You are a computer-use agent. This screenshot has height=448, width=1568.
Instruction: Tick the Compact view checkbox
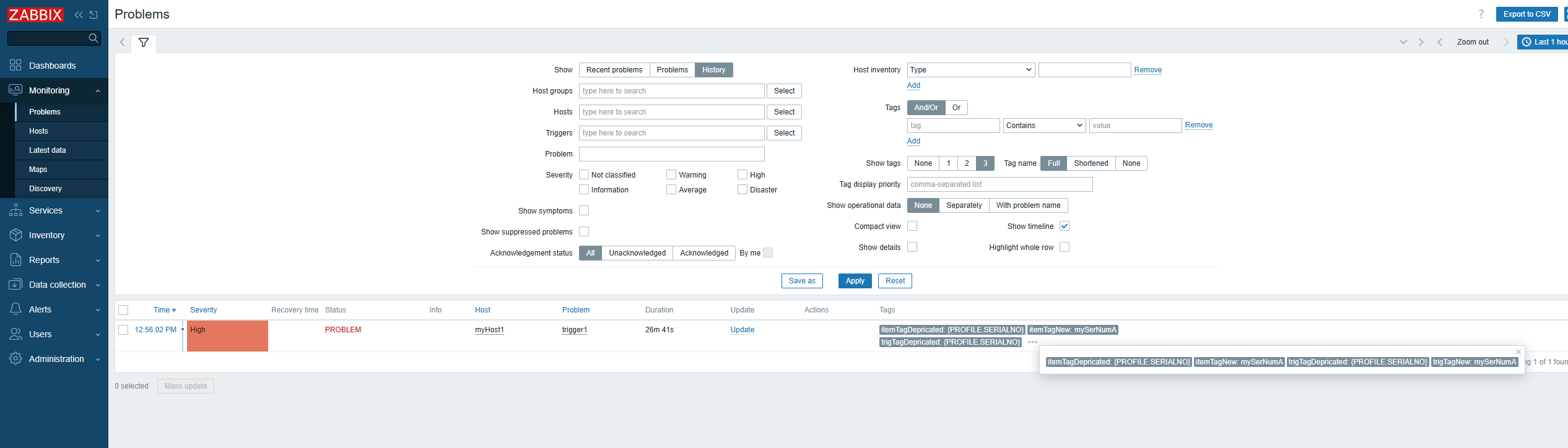[912, 226]
